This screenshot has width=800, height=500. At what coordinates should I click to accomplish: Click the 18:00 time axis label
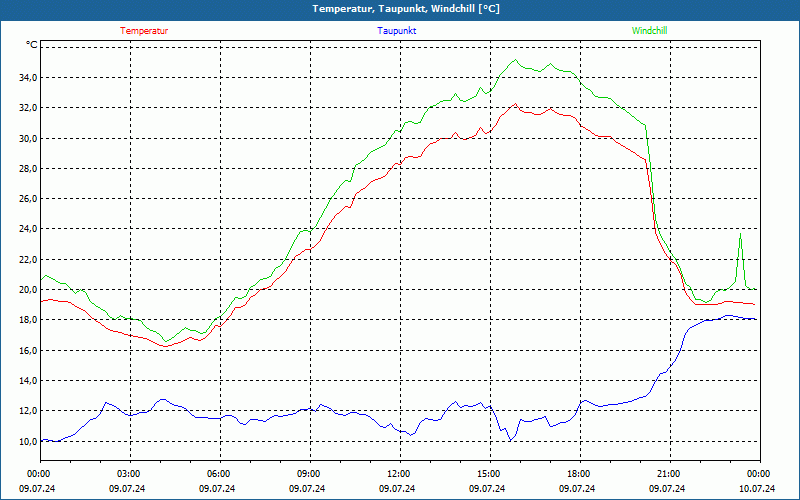[579, 474]
